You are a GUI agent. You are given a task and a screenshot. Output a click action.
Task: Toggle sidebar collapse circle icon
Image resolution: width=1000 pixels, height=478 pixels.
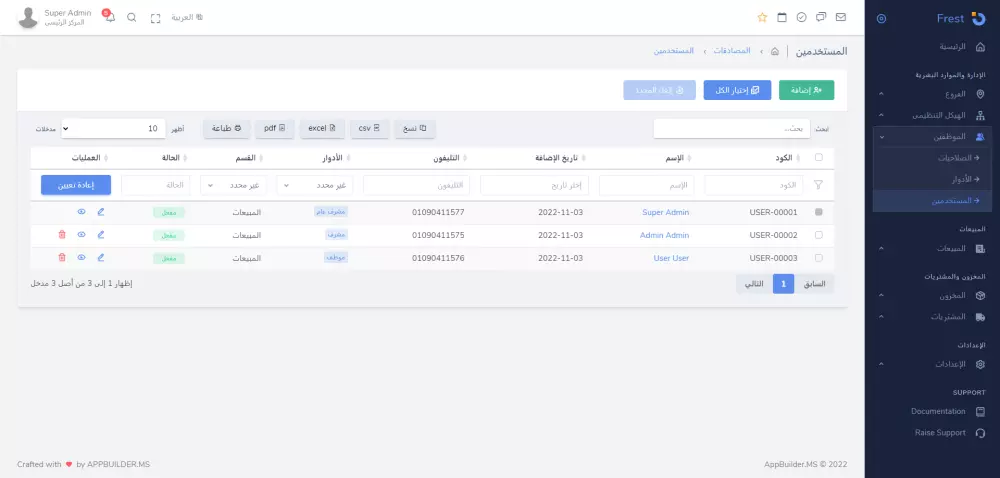click(881, 18)
